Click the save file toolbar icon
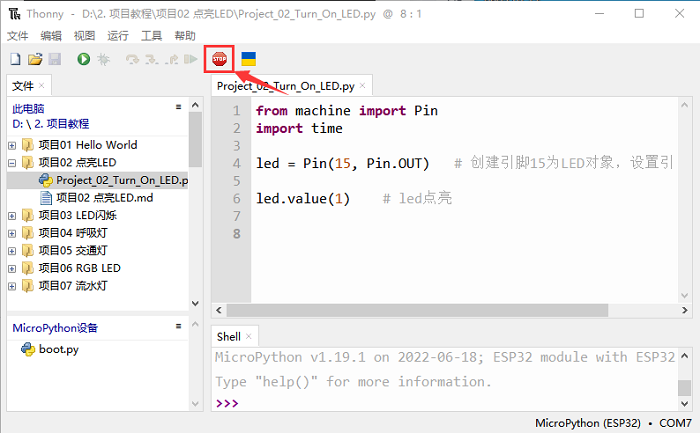700x433 pixels. (x=54, y=60)
